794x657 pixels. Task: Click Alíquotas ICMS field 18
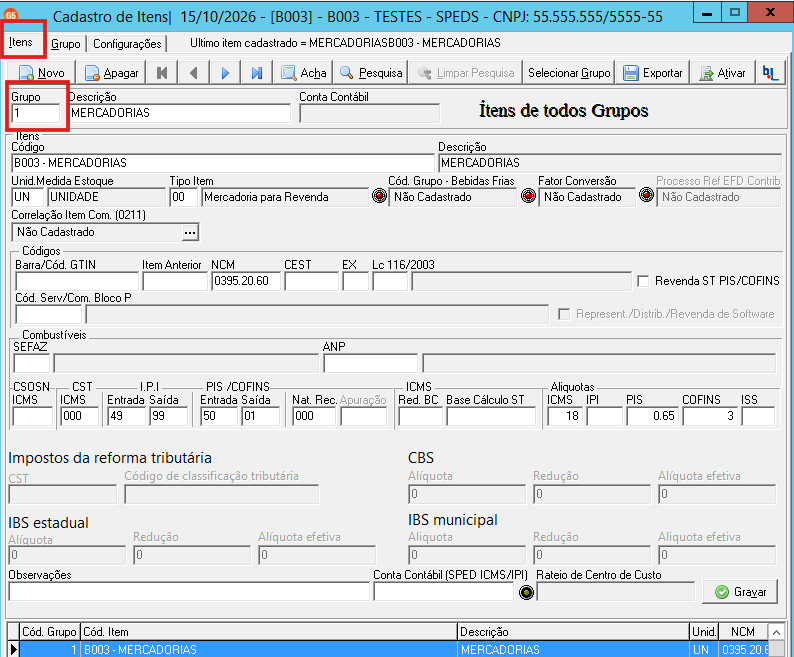pos(565,416)
